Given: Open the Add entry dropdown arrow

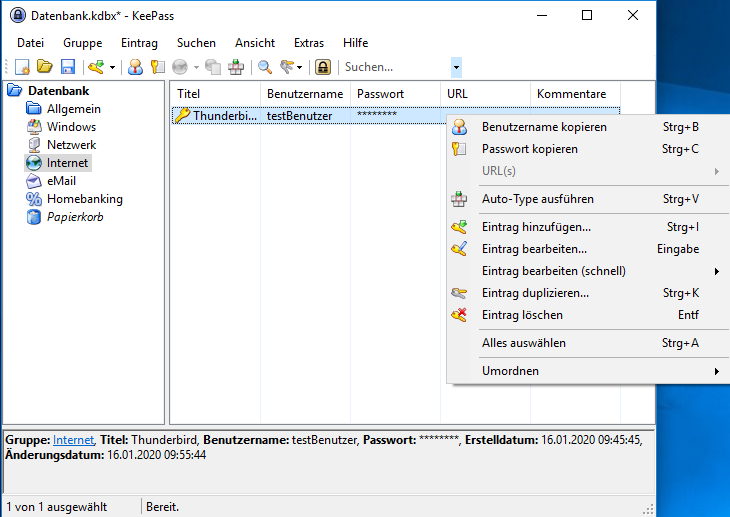Looking at the screenshot, I should (x=112, y=68).
